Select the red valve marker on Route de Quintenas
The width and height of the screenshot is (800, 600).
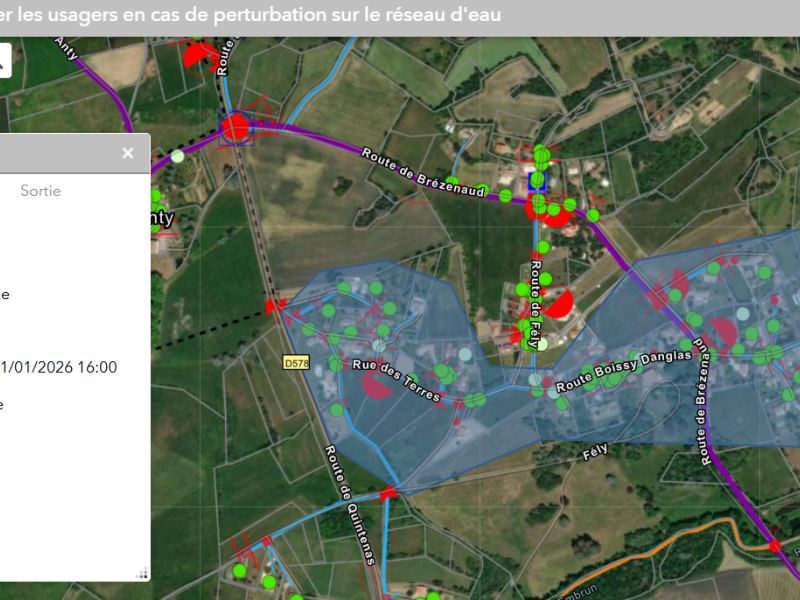coord(388,491)
